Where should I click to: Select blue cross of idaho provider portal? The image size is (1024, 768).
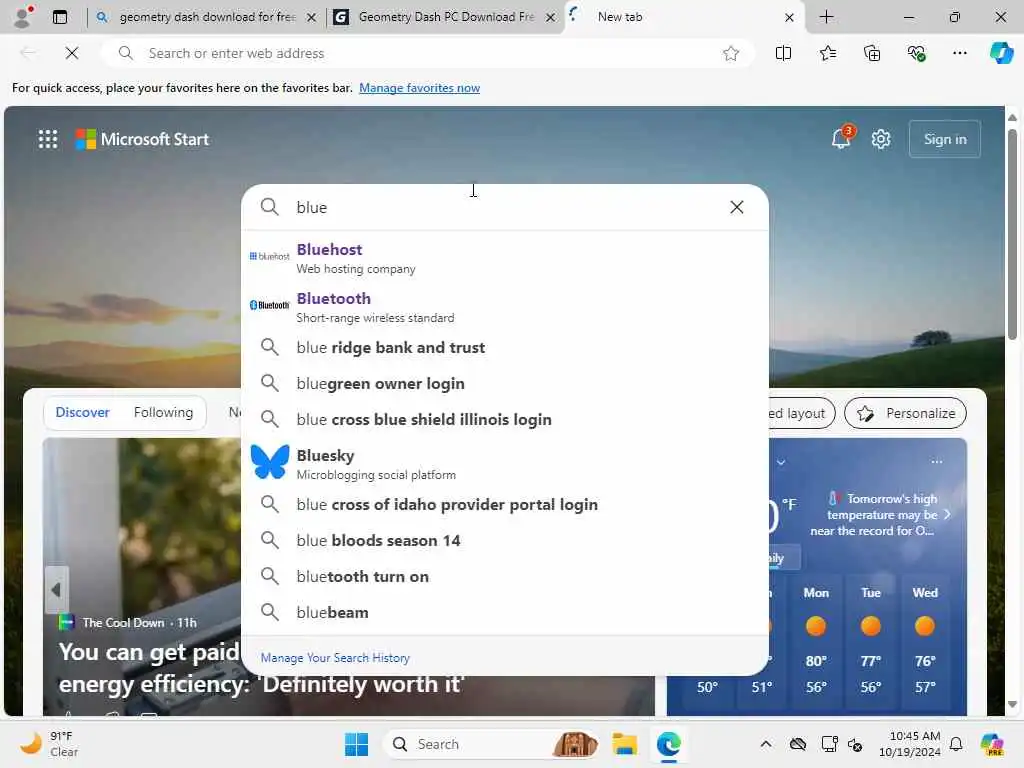(x=504, y=504)
